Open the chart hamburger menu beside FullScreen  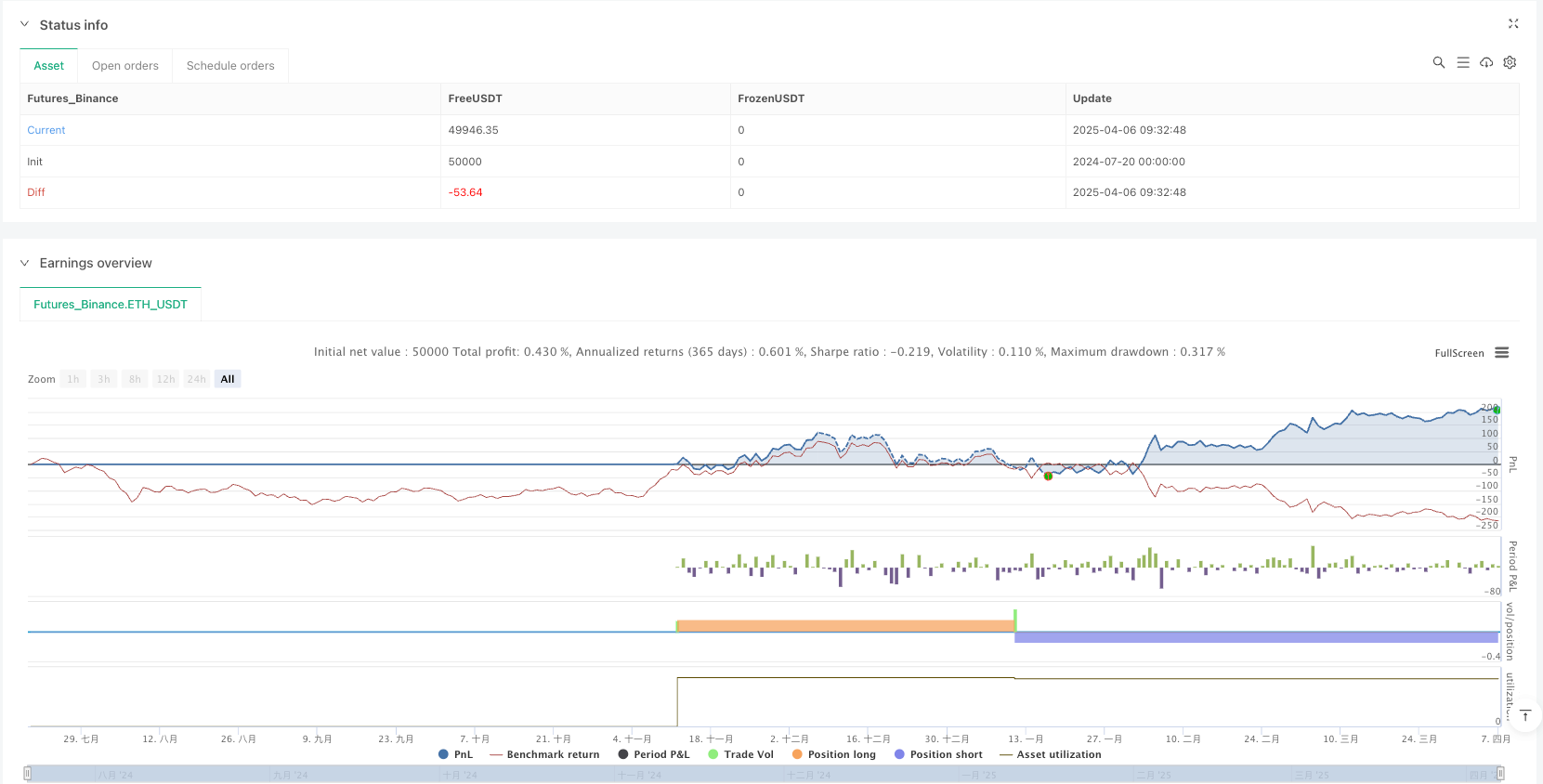click(1501, 353)
